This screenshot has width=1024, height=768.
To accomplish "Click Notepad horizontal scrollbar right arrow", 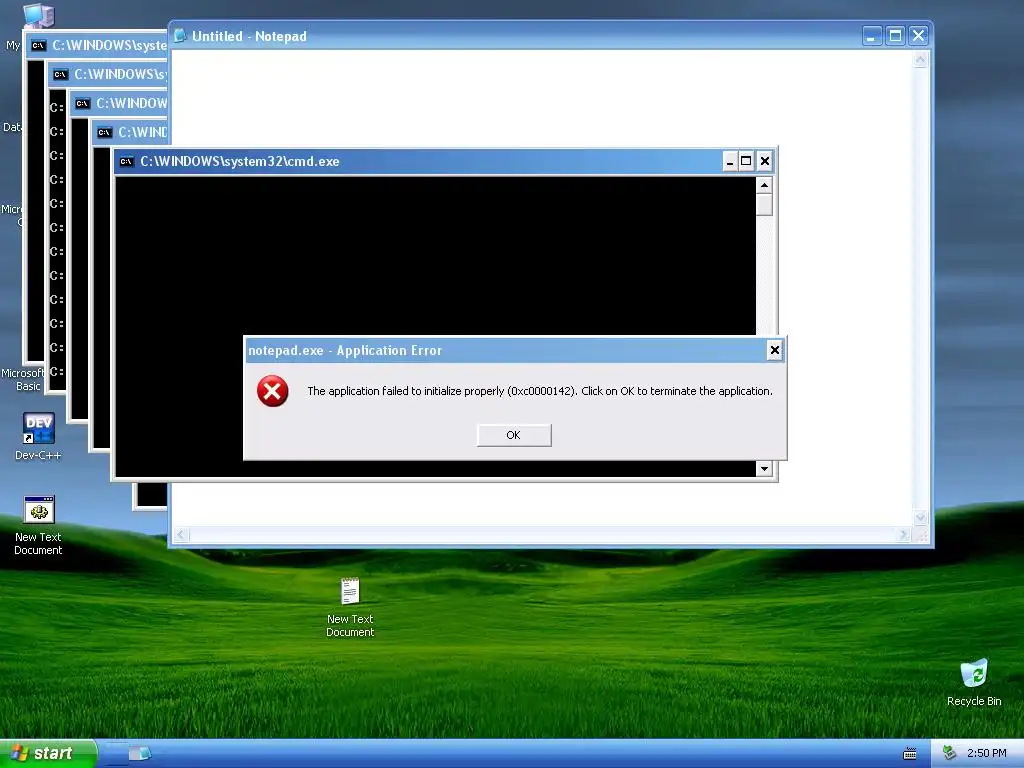I will click(x=904, y=535).
